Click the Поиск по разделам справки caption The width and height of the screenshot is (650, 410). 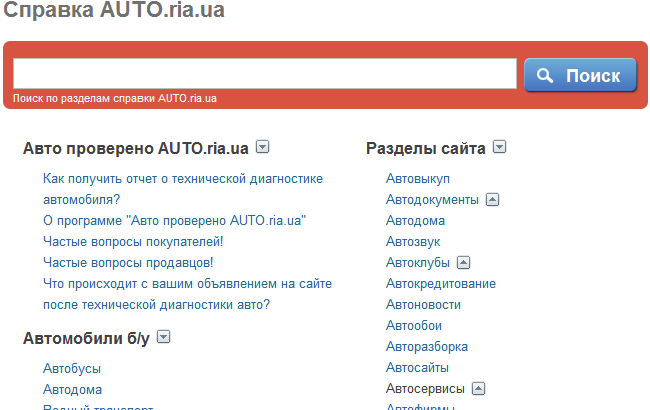tap(115, 98)
